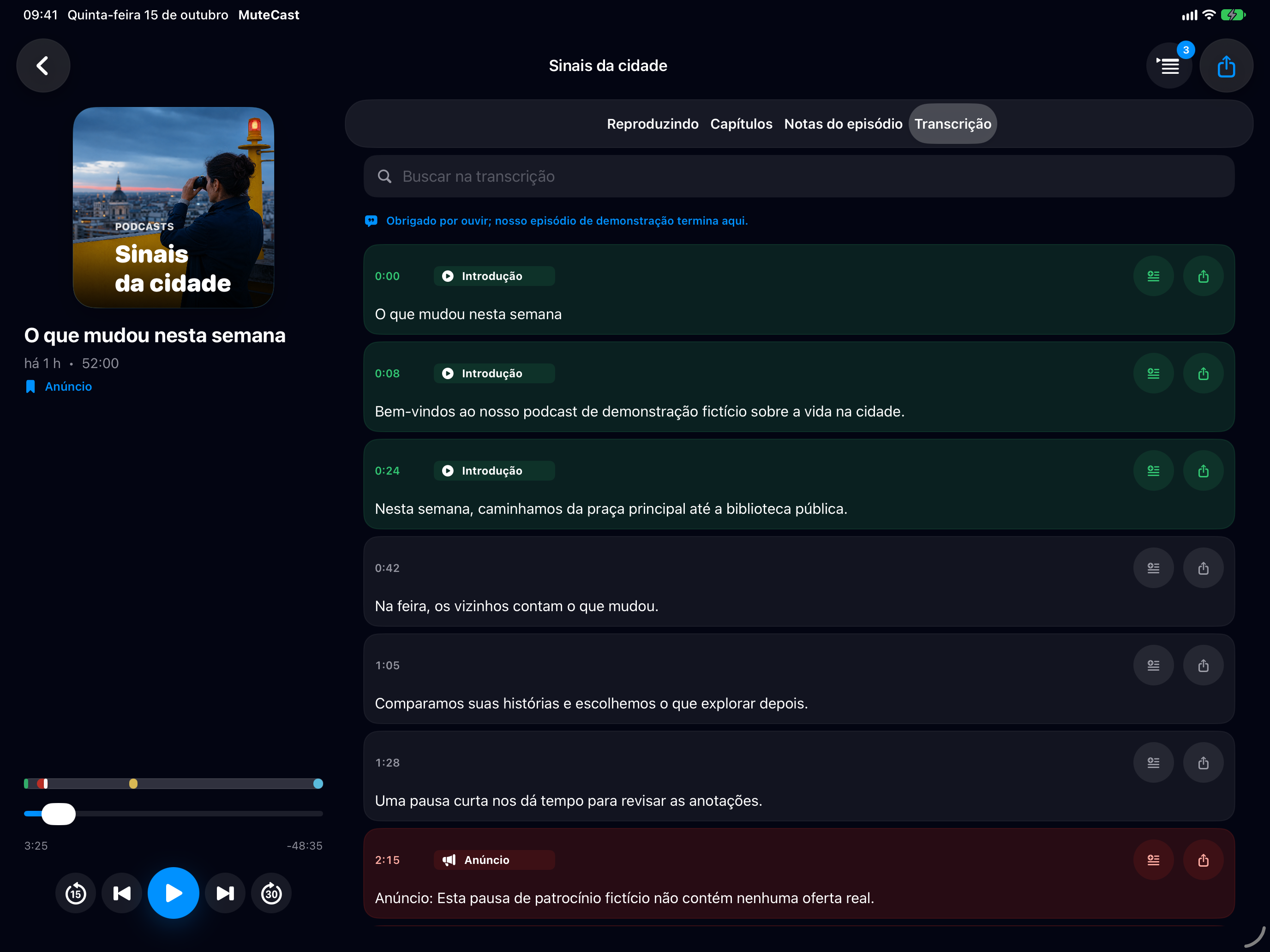Tap the blue share icon in header
This screenshot has height=952, width=1270.
click(x=1226, y=65)
